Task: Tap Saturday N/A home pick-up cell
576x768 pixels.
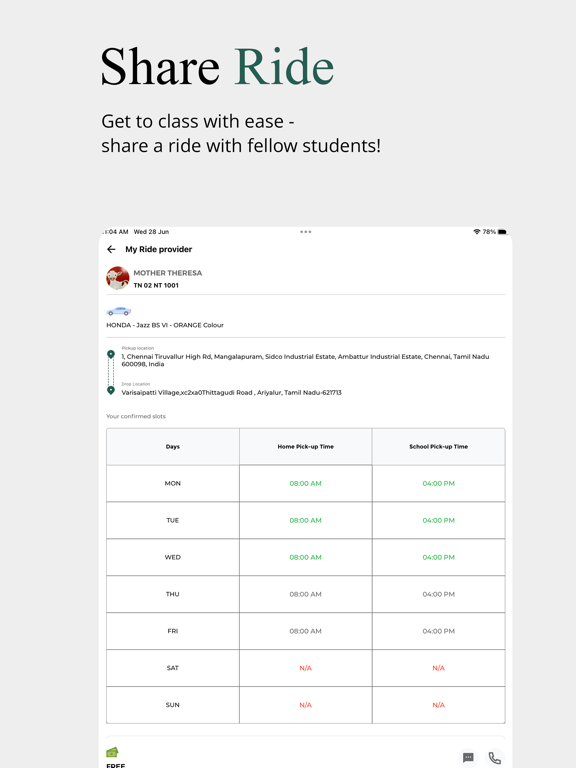Action: 306,668
